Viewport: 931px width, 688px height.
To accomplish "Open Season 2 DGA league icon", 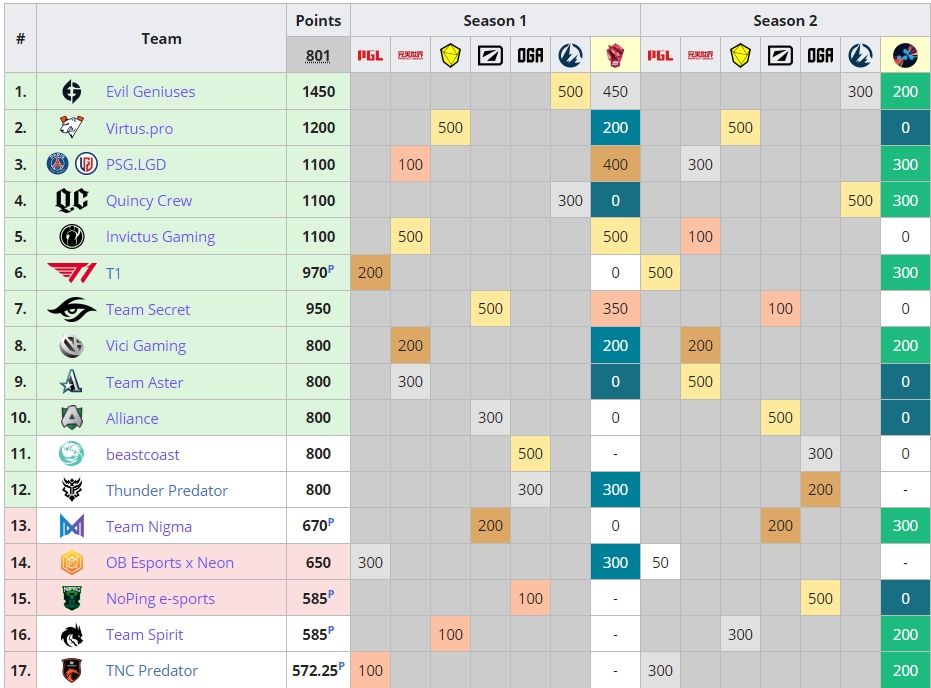I will pyautogui.click(x=820, y=55).
